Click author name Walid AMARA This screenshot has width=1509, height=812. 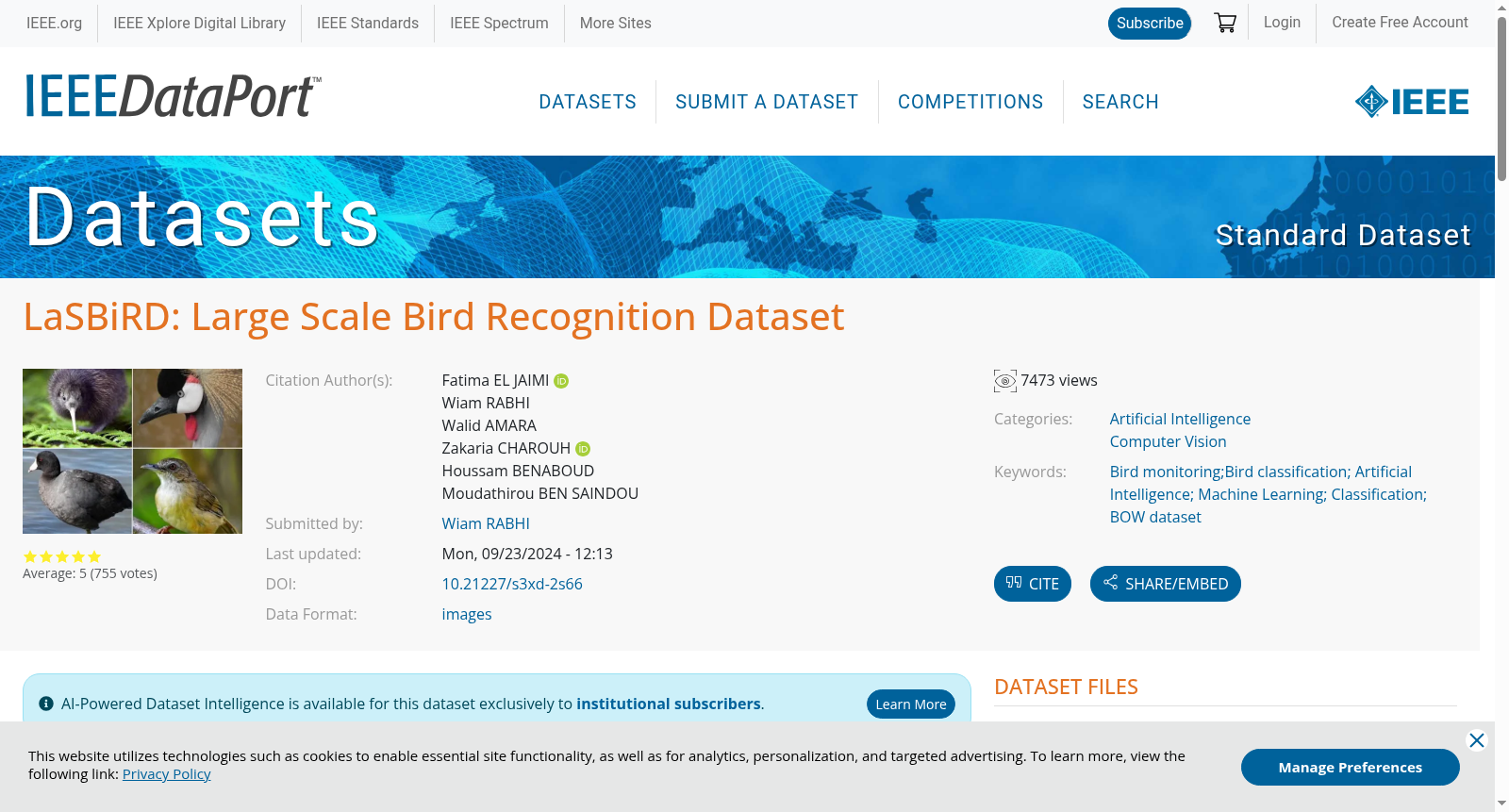(x=489, y=425)
